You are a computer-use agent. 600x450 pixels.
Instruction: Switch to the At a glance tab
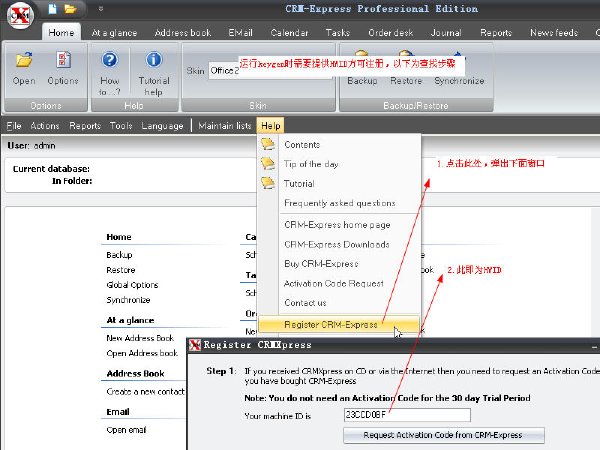(114, 33)
